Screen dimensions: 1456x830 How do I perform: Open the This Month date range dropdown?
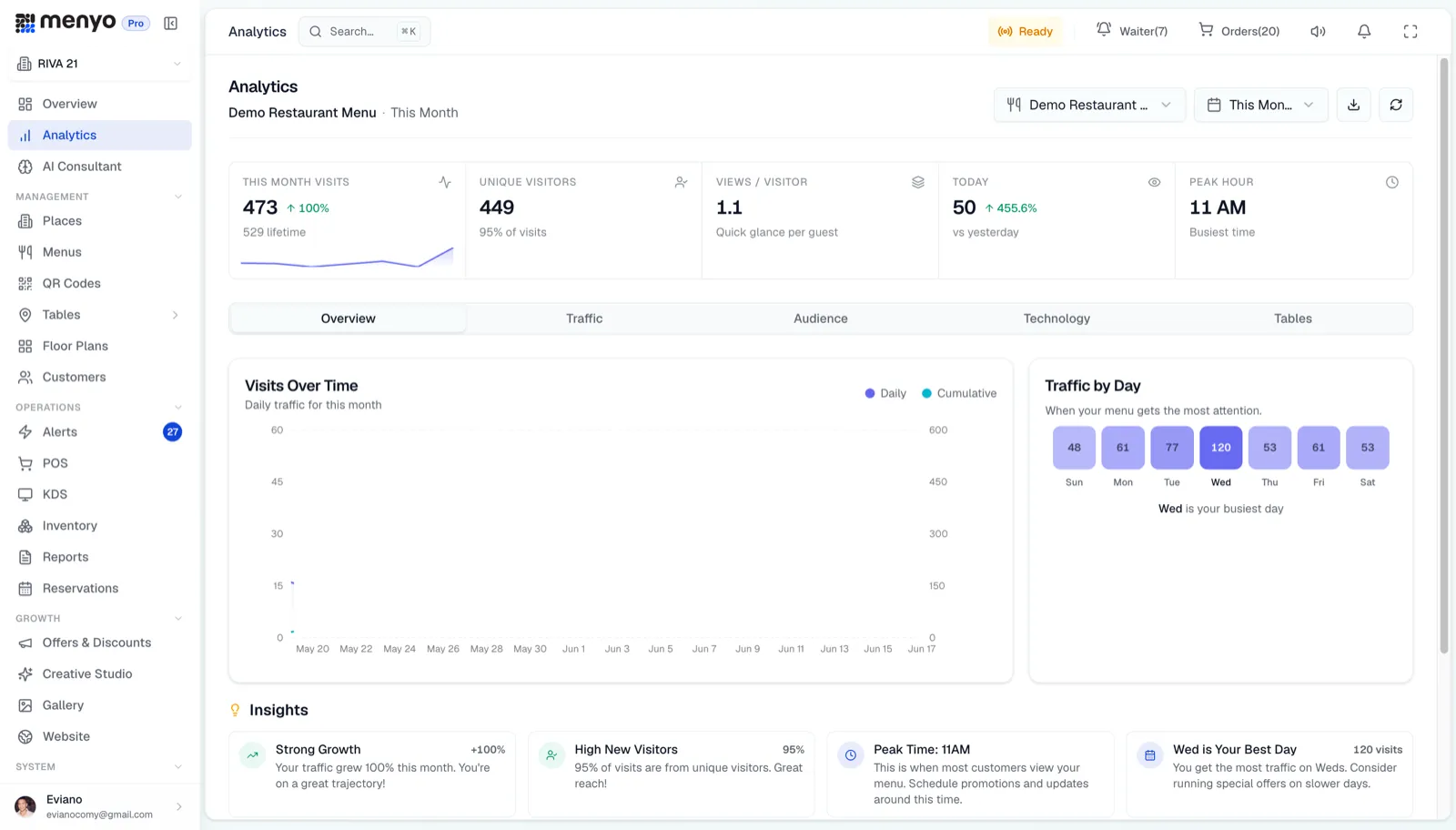pyautogui.click(x=1260, y=105)
